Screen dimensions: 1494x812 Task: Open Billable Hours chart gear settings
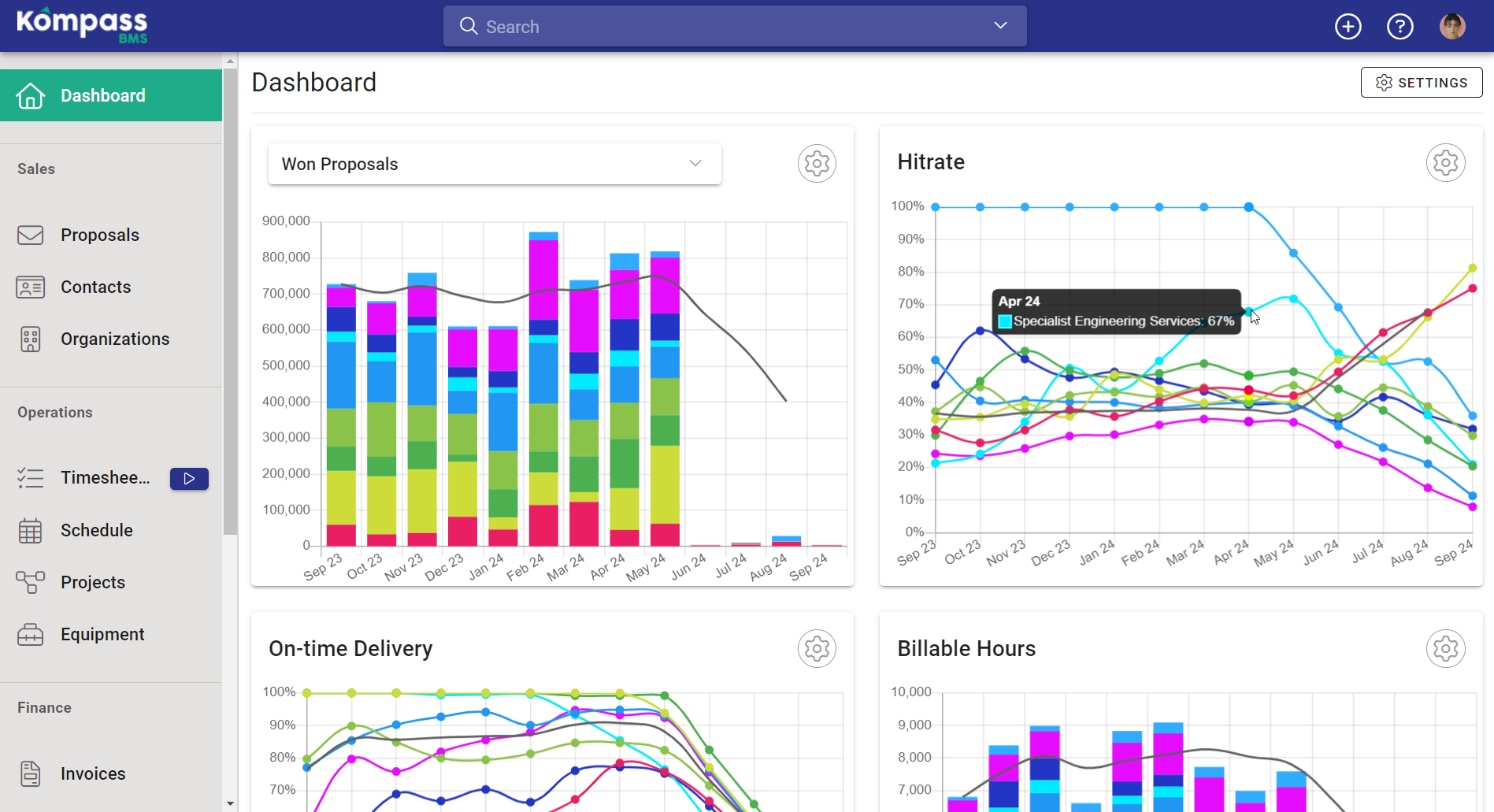click(x=1445, y=649)
